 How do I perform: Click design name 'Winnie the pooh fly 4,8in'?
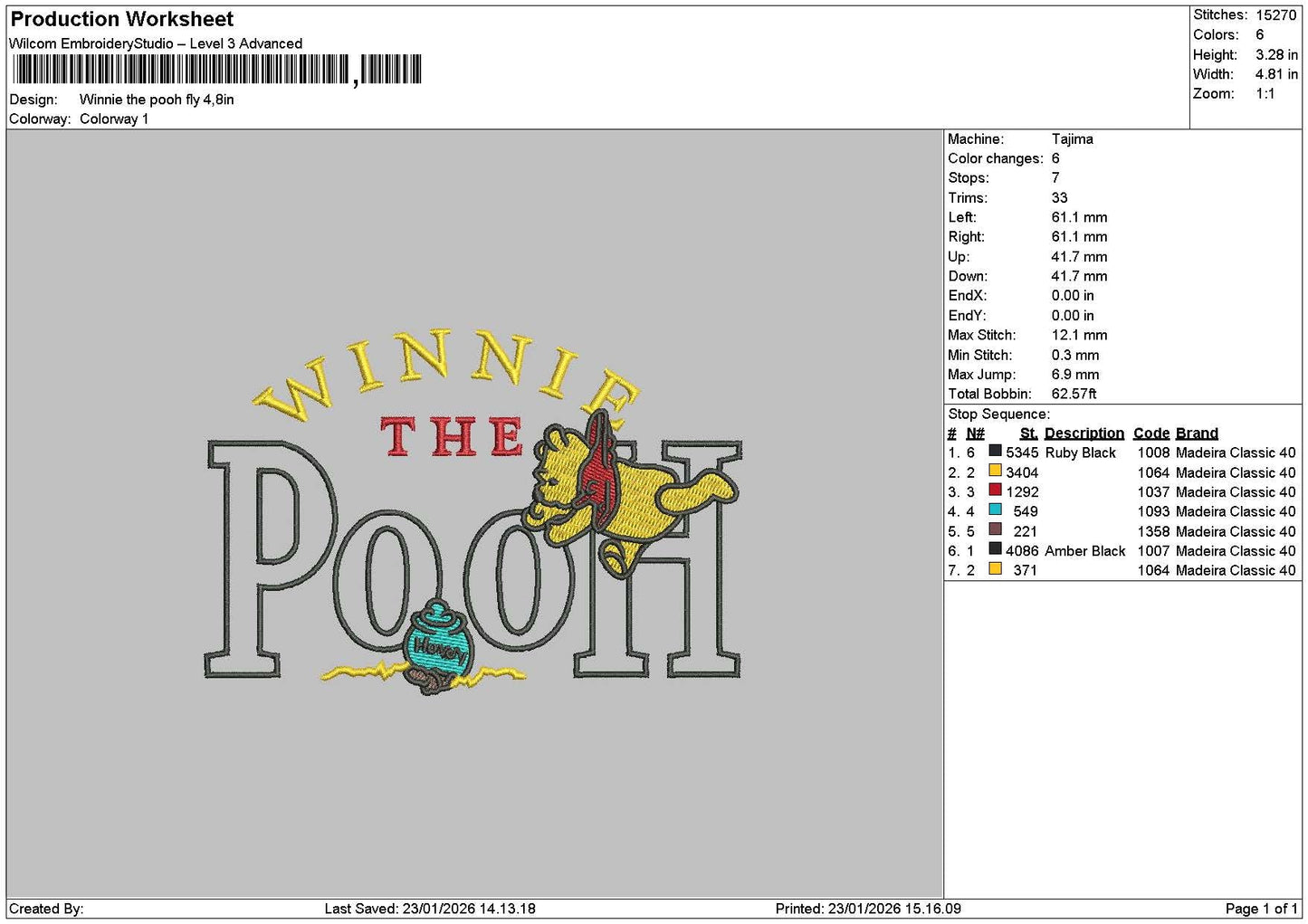click(x=157, y=100)
